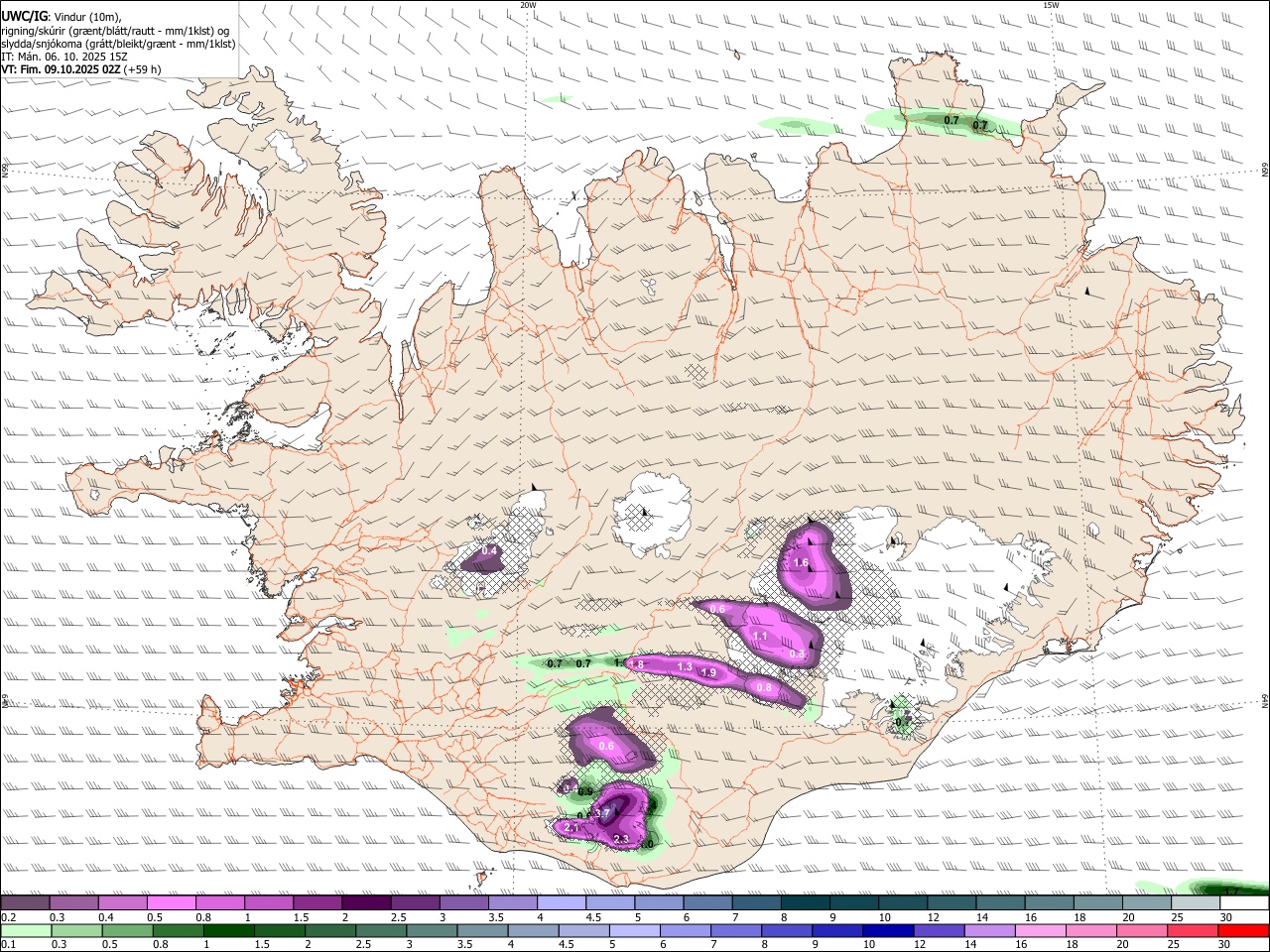Click the 1.9 snowfall value

[708, 673]
